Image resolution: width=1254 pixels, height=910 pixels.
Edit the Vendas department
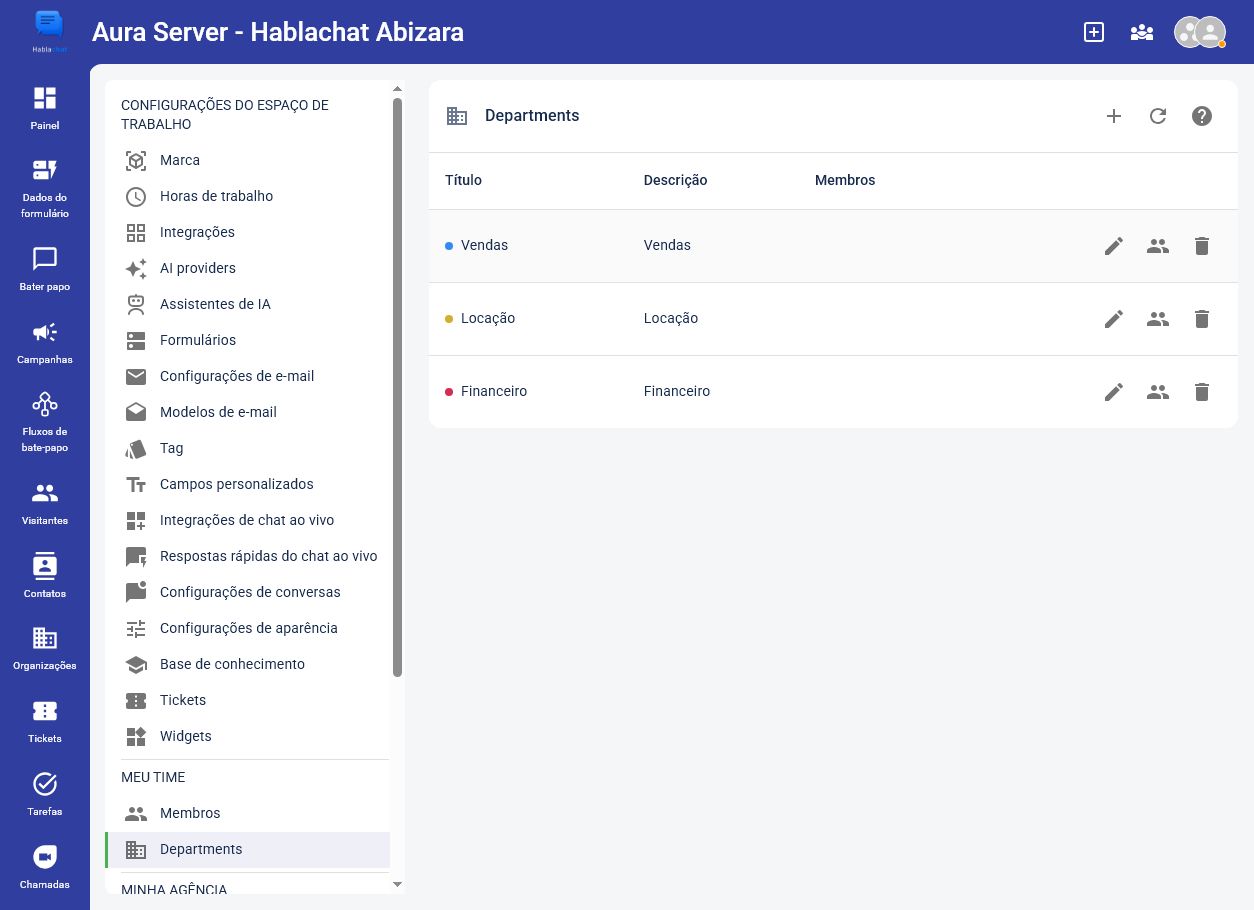pos(1114,246)
